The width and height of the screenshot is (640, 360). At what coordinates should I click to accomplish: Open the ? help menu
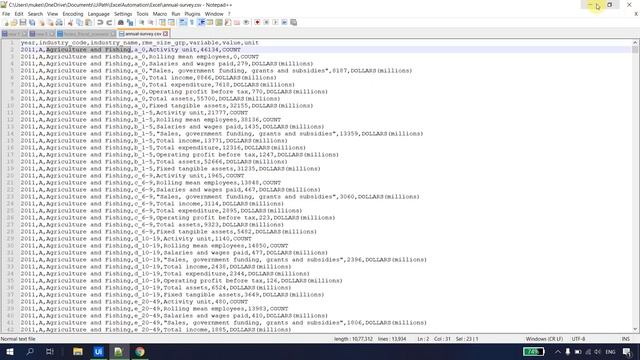[x=229, y=14]
